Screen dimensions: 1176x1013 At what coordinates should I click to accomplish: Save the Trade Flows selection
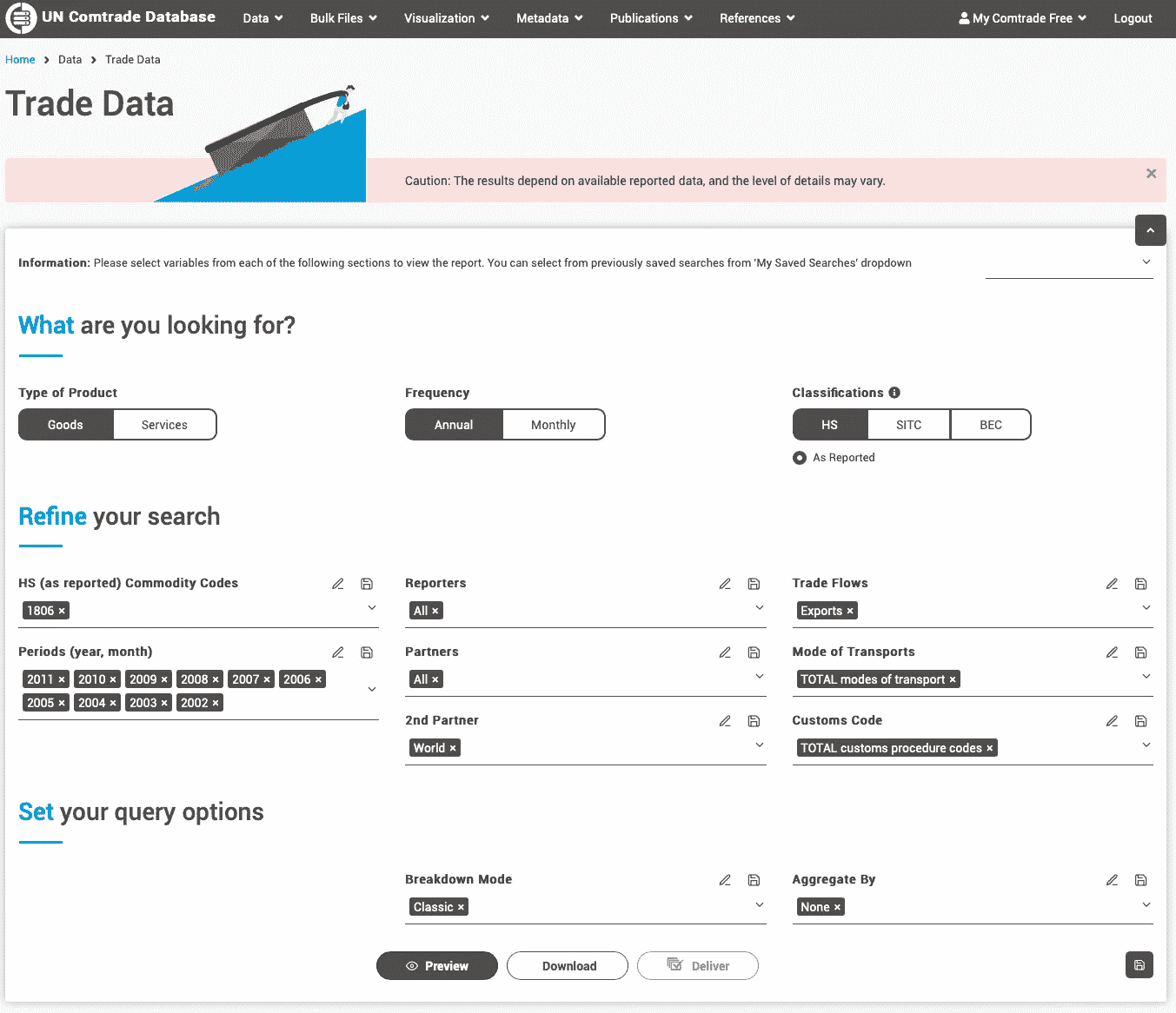1141,584
